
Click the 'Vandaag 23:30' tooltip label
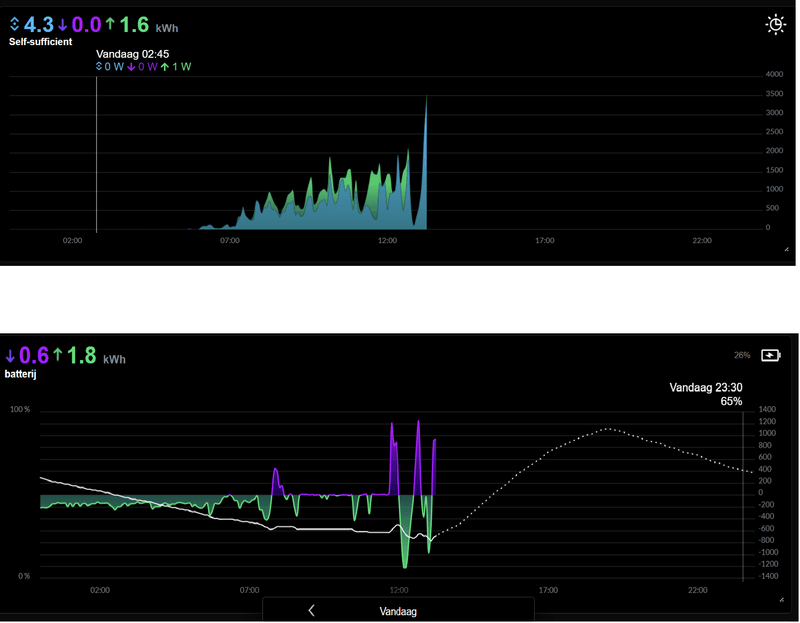tap(706, 388)
